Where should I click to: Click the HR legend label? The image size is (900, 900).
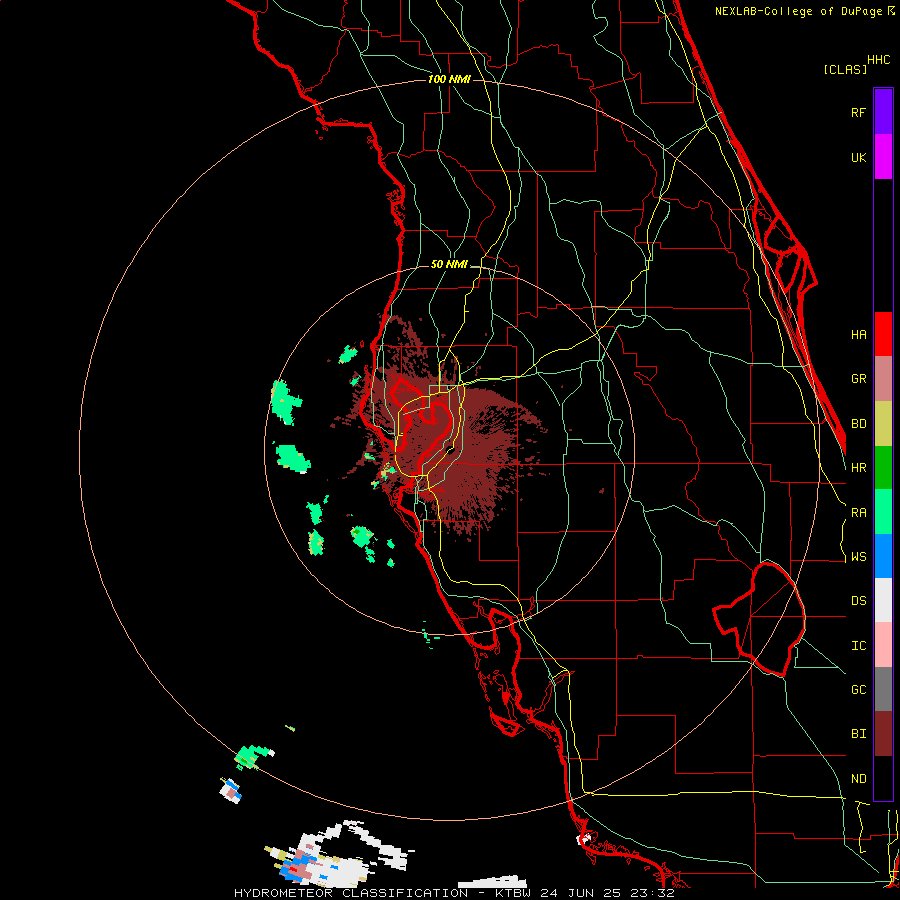pyautogui.click(x=858, y=468)
